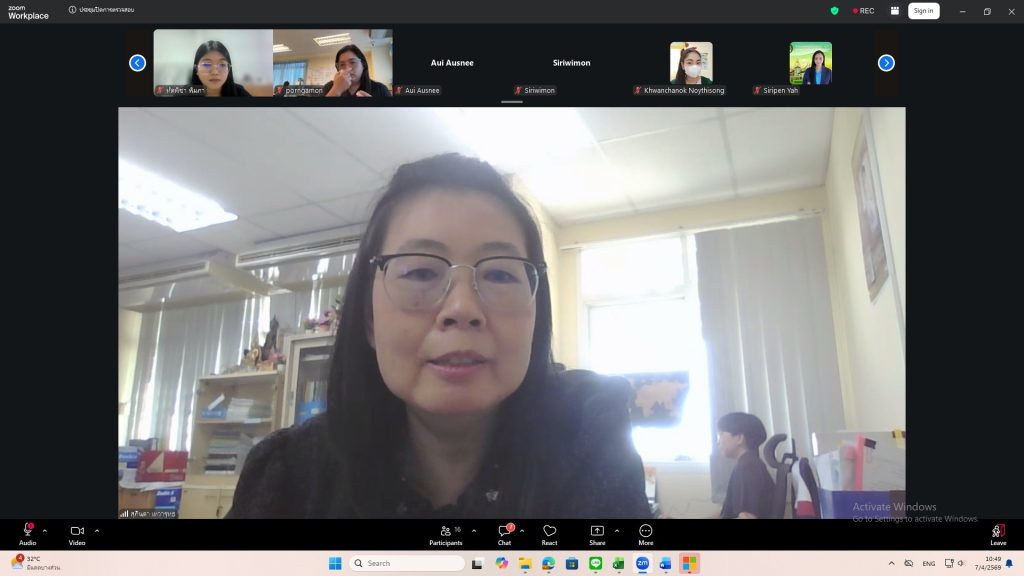Start sharing with the Share button

(x=597, y=532)
